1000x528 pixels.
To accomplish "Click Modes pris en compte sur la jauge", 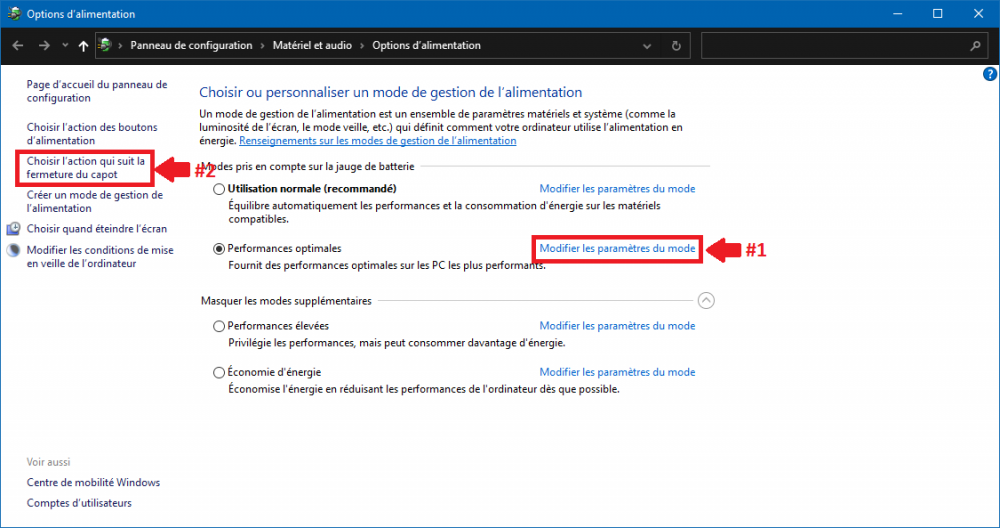I will [308, 166].
